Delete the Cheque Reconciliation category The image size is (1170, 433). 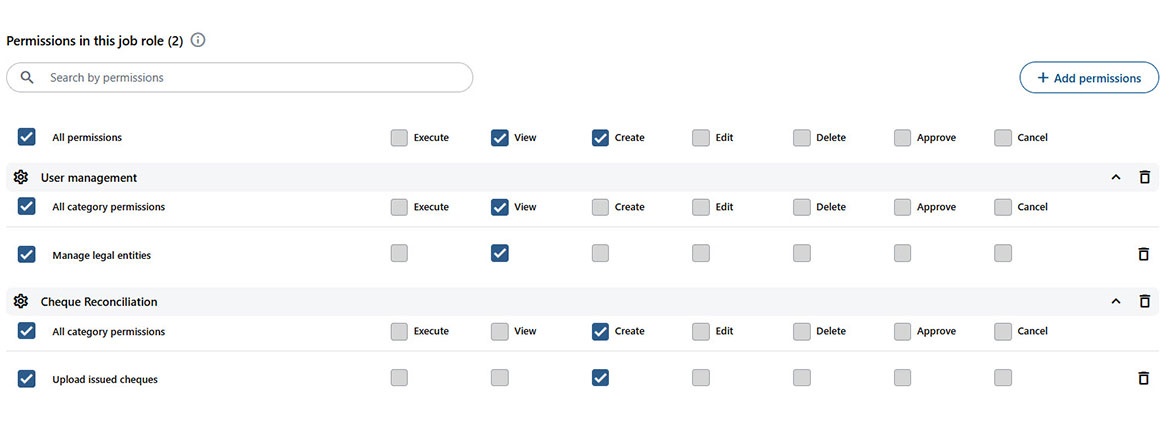click(x=1145, y=301)
